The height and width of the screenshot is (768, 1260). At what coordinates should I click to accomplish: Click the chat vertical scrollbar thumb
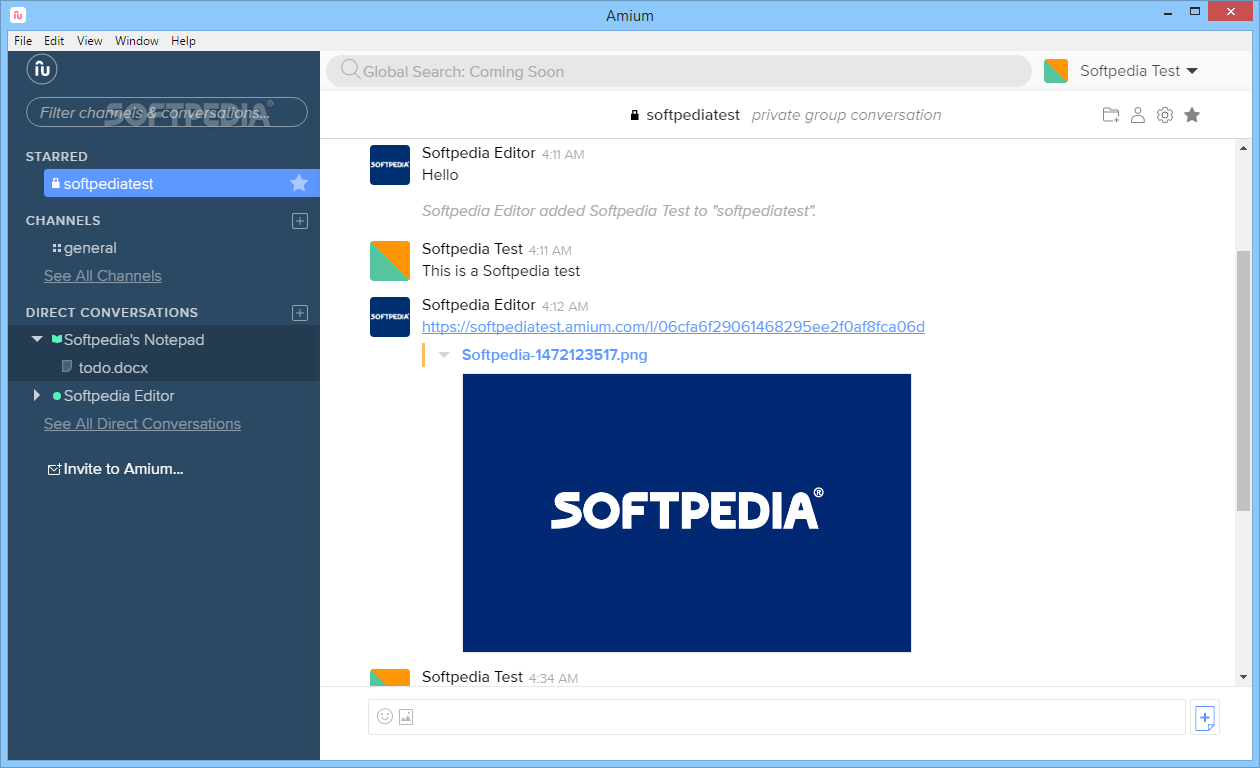point(1243,380)
